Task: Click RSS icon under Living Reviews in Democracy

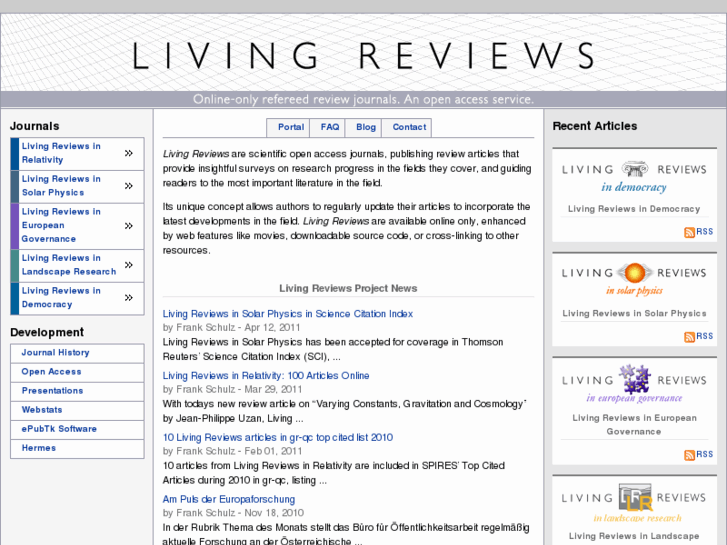Action: point(690,232)
